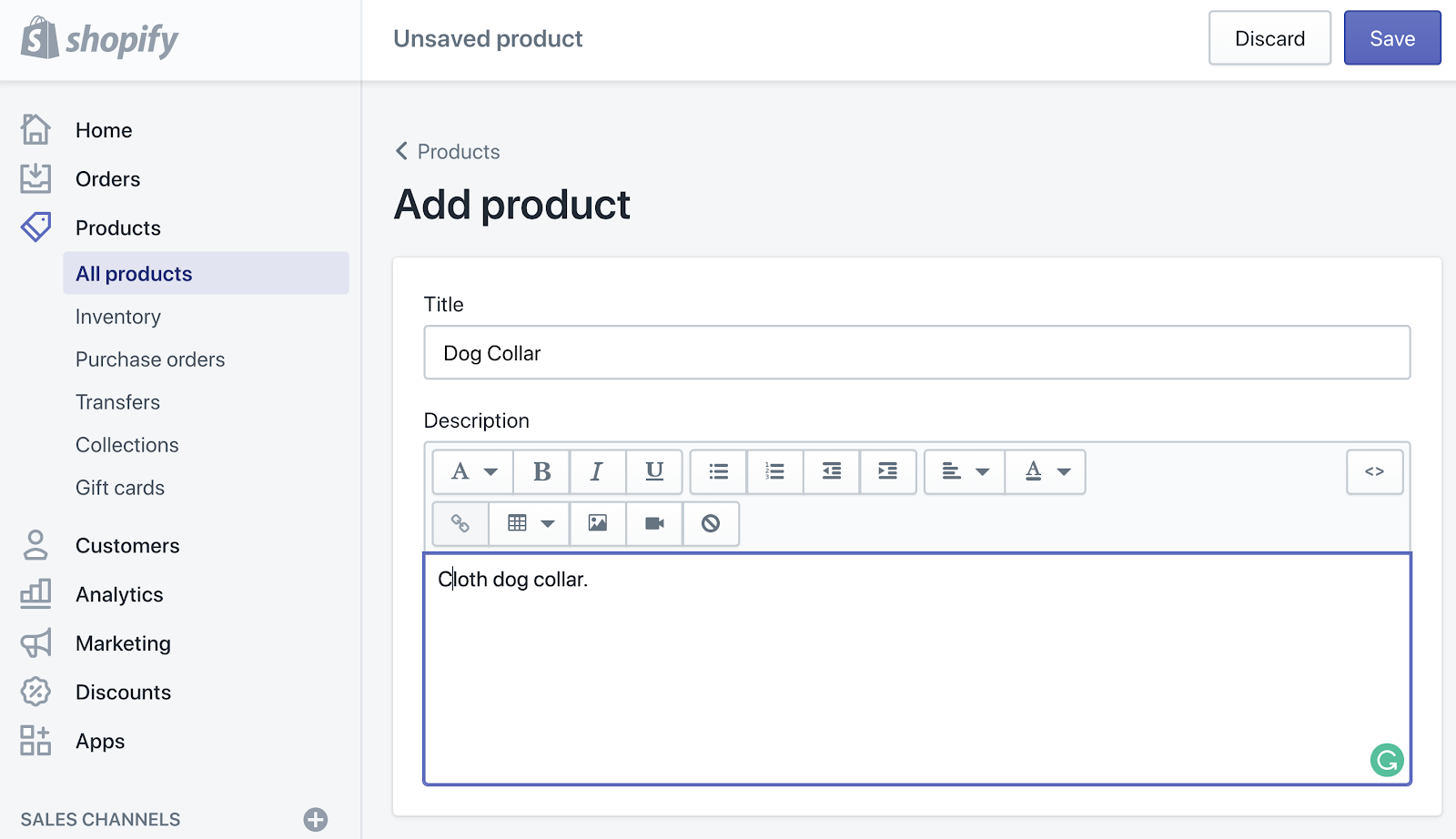Open the text alignment dropdown
This screenshot has height=839, width=1456.
963,471
